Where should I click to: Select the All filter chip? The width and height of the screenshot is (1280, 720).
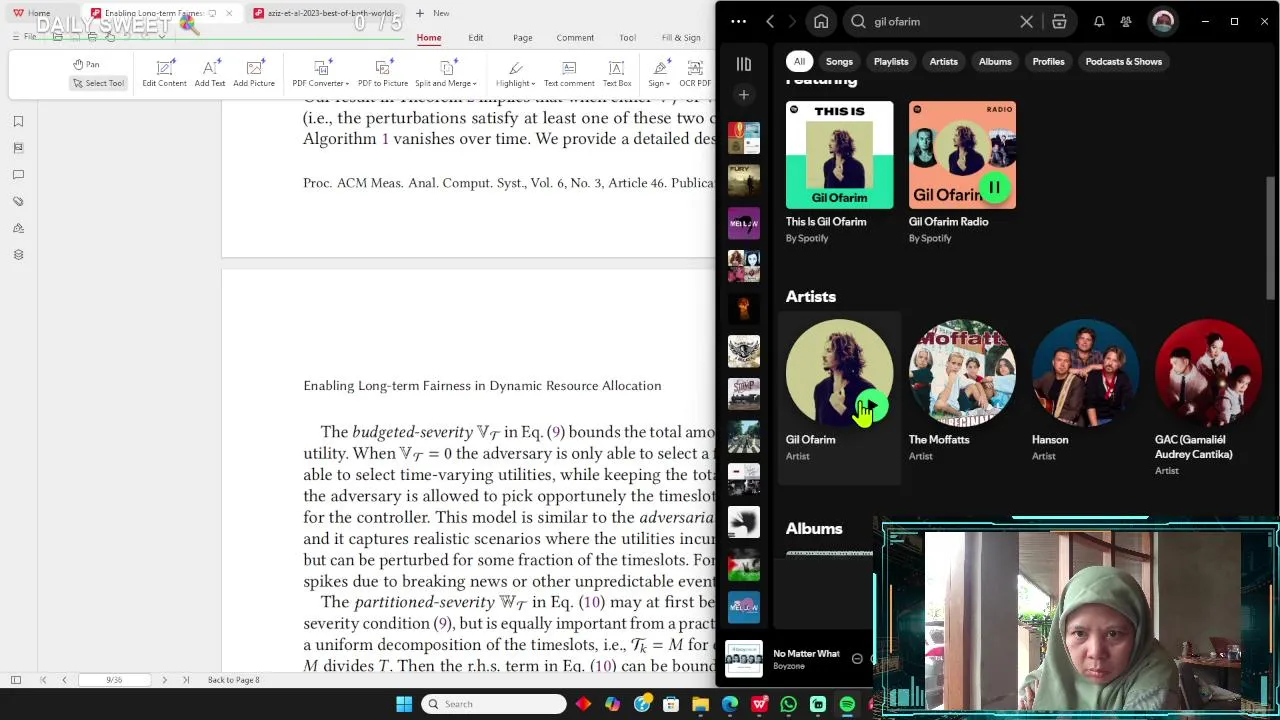click(x=799, y=61)
